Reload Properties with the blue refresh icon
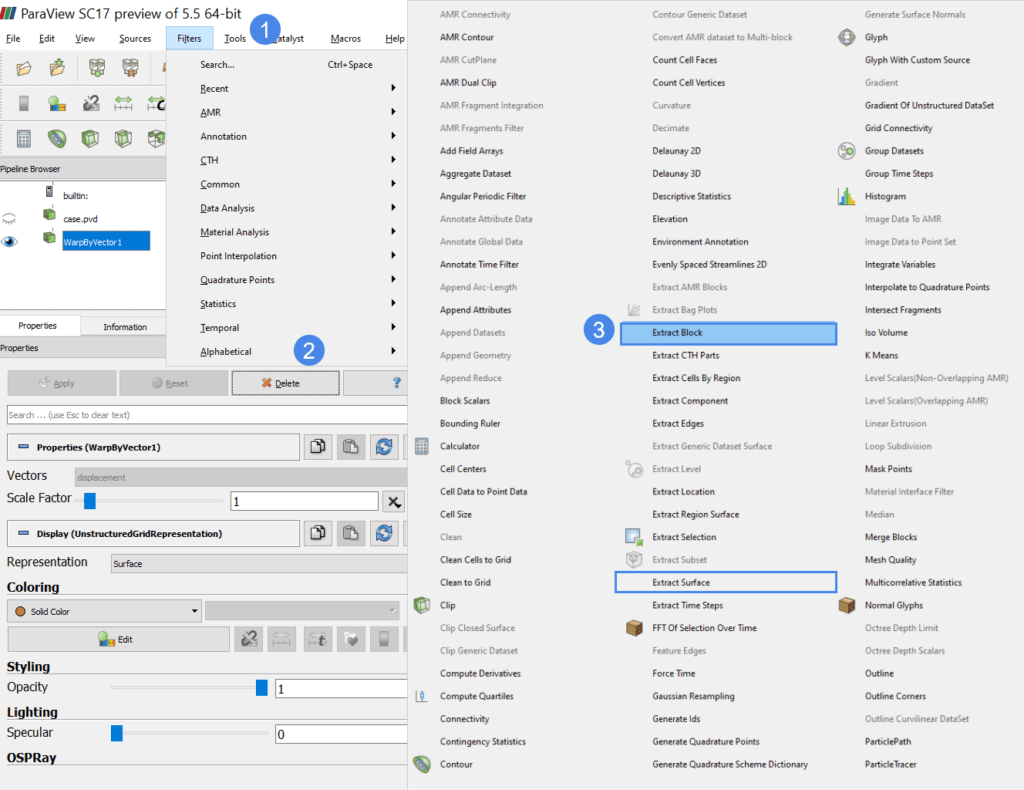 click(385, 447)
